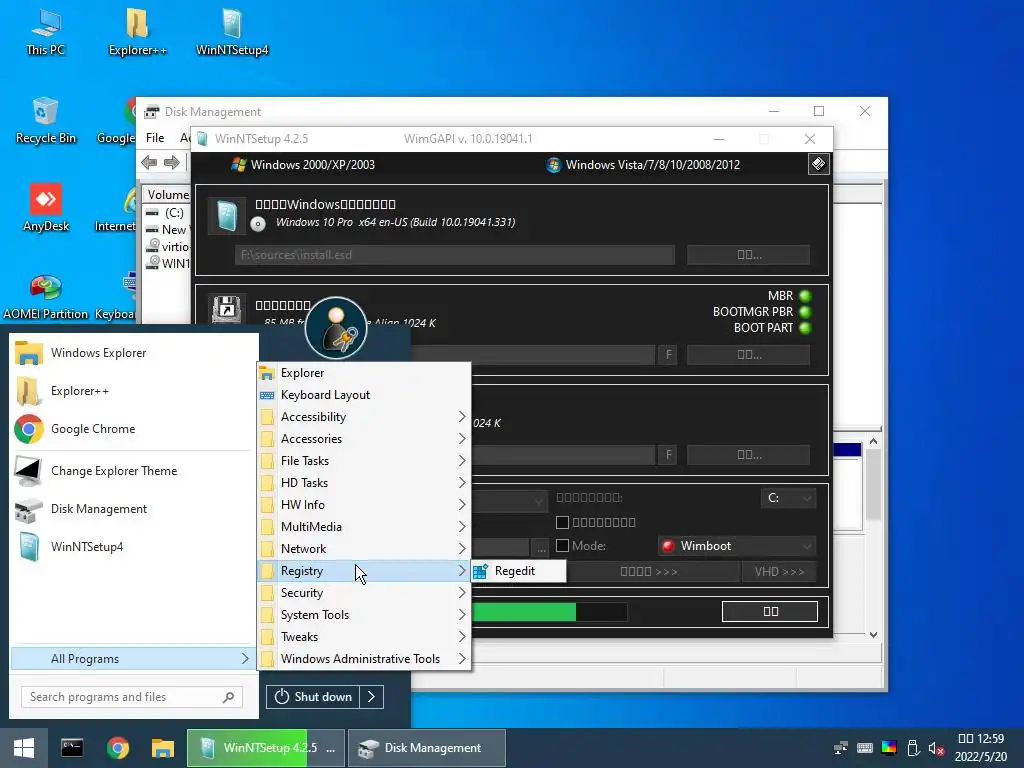This screenshot has width=1024, height=768.
Task: Click the BOOT PART green status light
Action: pyautogui.click(x=805, y=328)
